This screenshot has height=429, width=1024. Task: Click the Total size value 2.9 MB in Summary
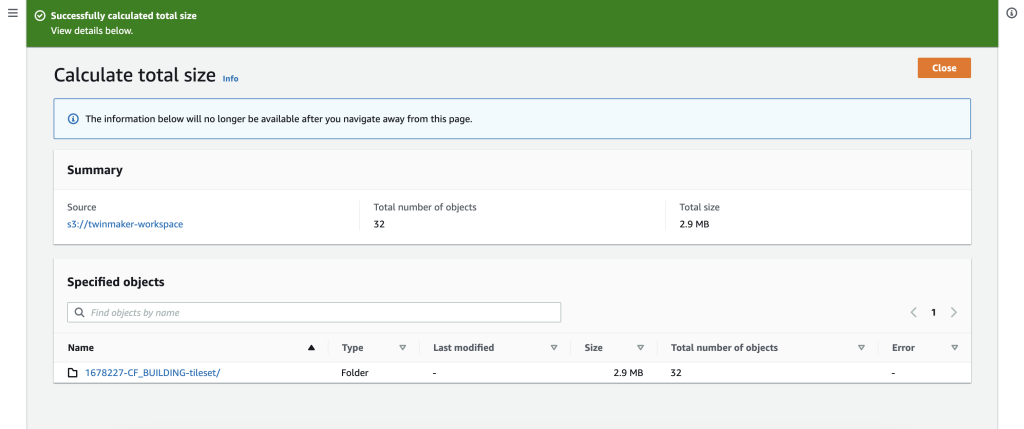(x=694, y=224)
